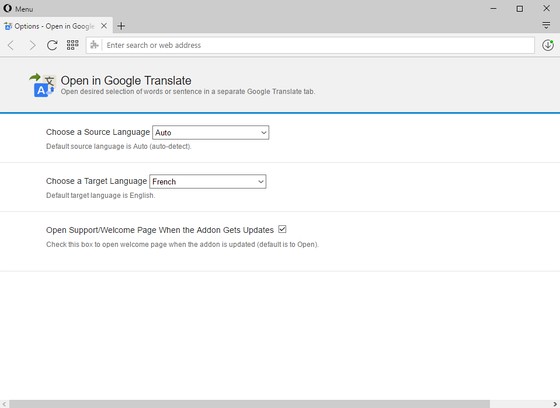This screenshot has height=408, width=560.
Task: Open the downloads icon
Action: click(x=548, y=45)
